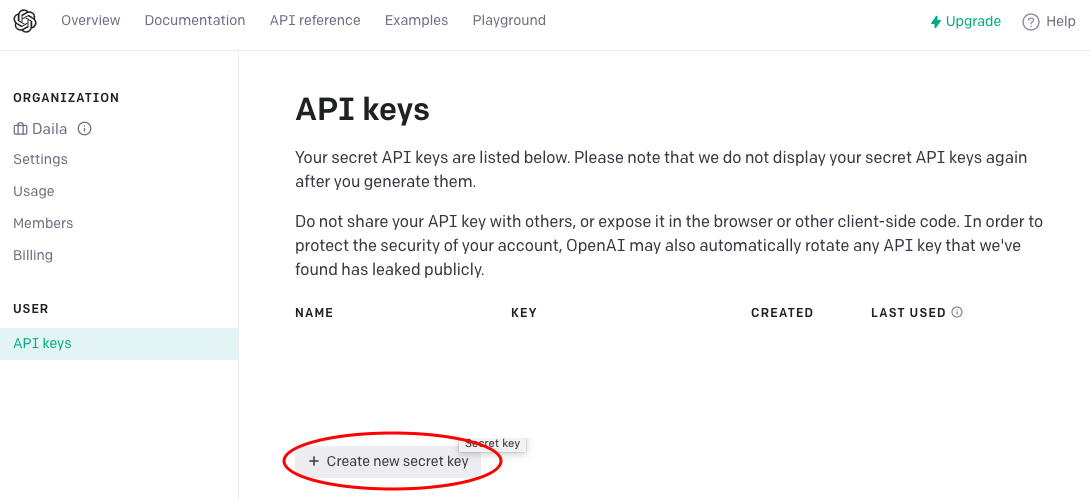Open the Playground
Screen dimensions: 1090x500
pyautogui.click(x=509, y=21)
